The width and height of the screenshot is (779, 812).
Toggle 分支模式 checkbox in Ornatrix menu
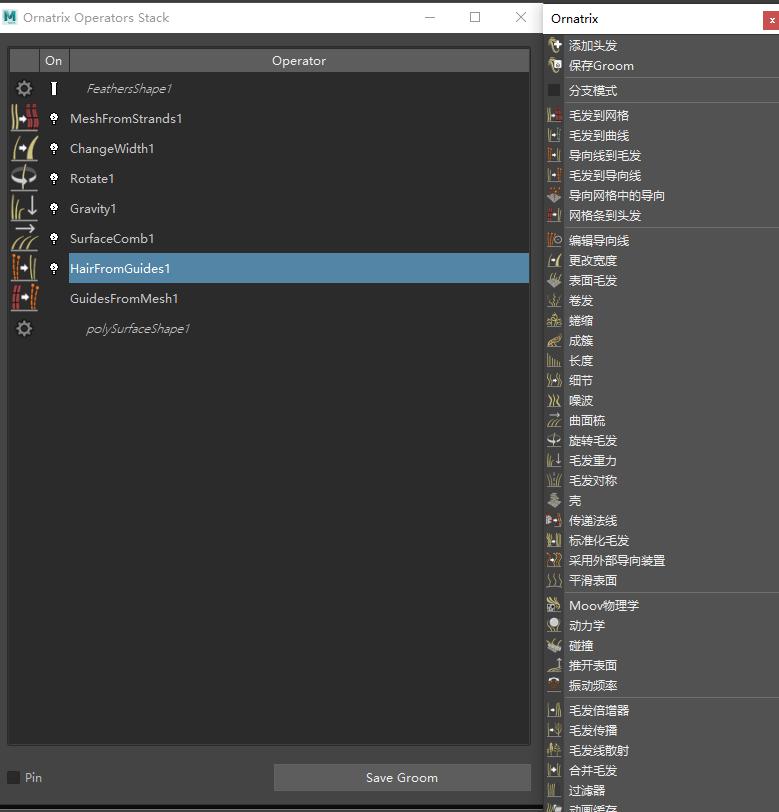pyautogui.click(x=555, y=91)
